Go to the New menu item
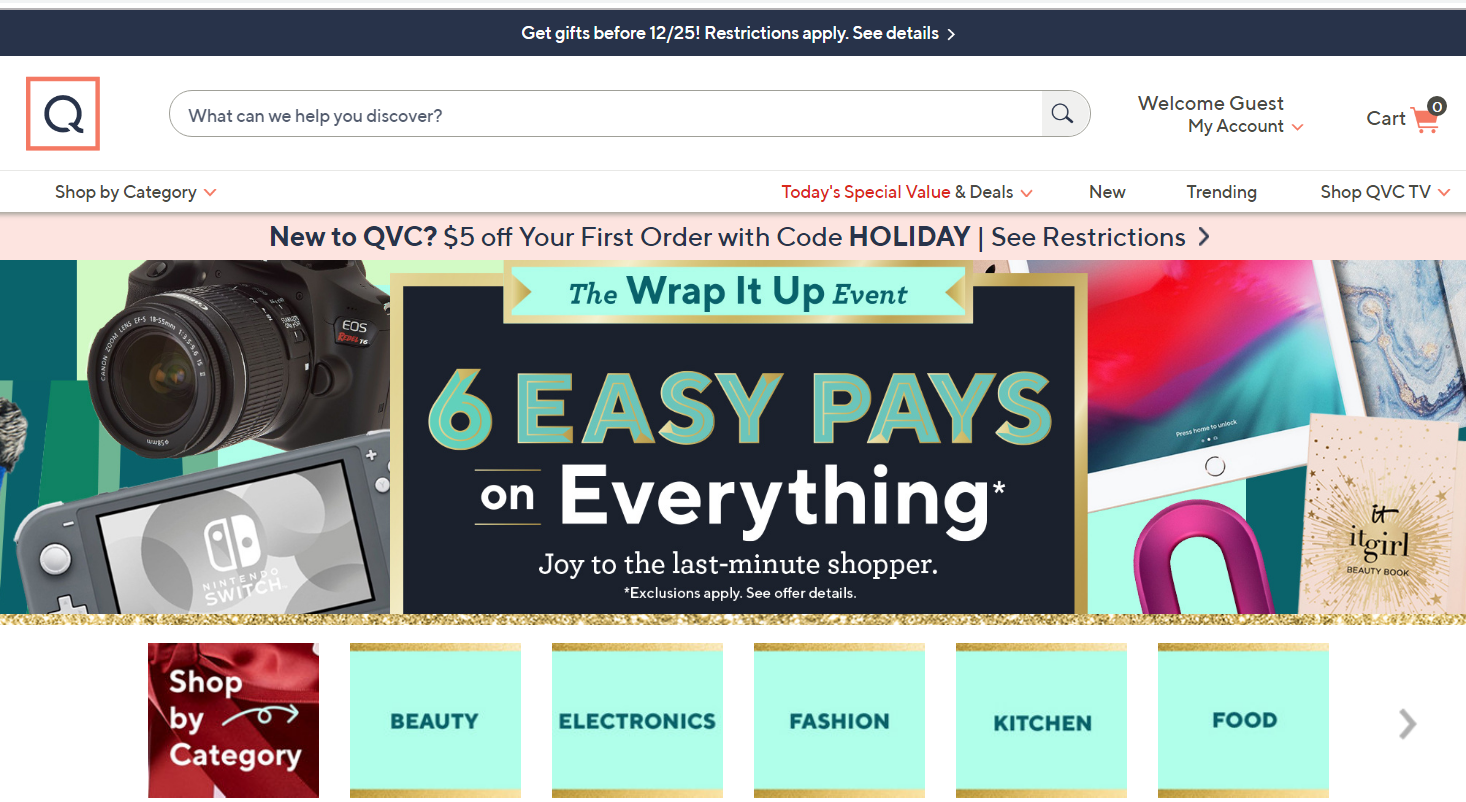This screenshot has width=1466, height=802. pos(1107,192)
